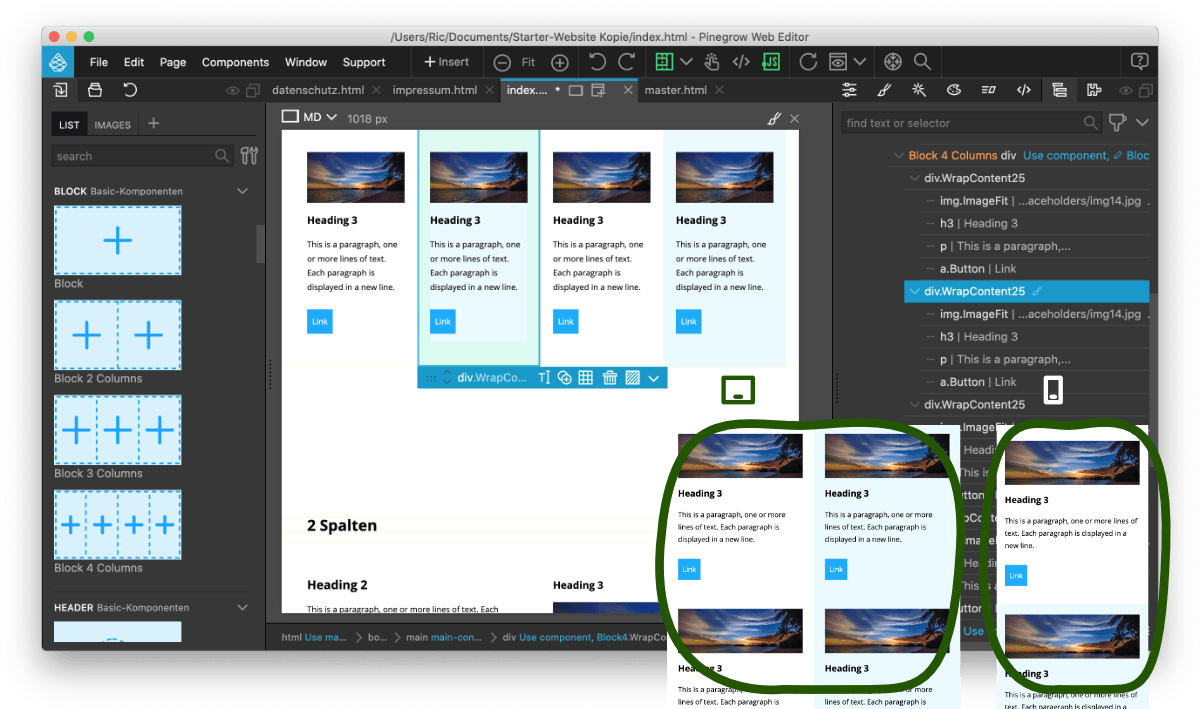This screenshot has height=709, width=1200.
Task: Collapse the selected div.WrapContent25 node
Action: pos(913,292)
